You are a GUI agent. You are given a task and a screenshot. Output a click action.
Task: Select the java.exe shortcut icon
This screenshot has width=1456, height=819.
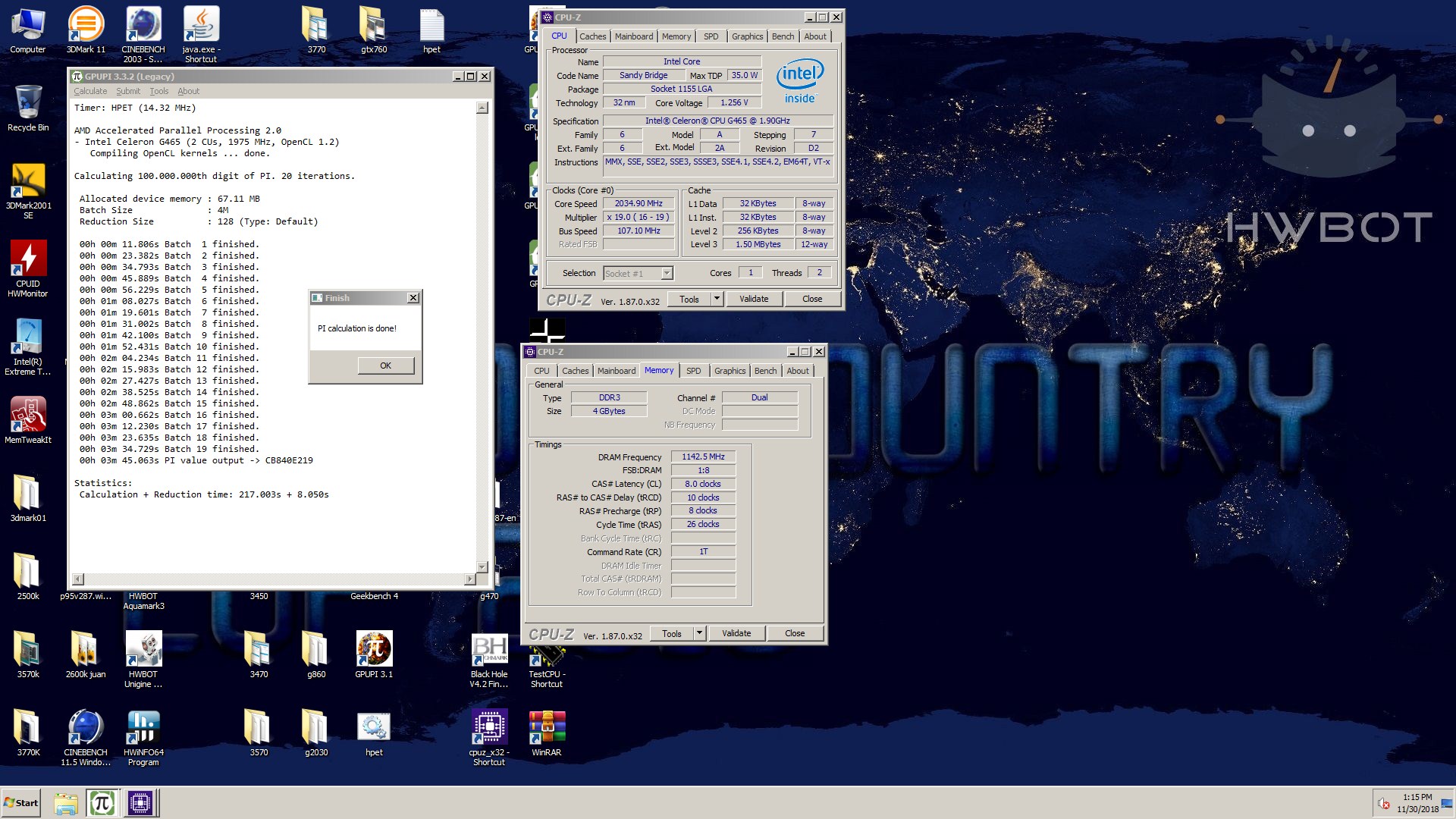(201, 35)
